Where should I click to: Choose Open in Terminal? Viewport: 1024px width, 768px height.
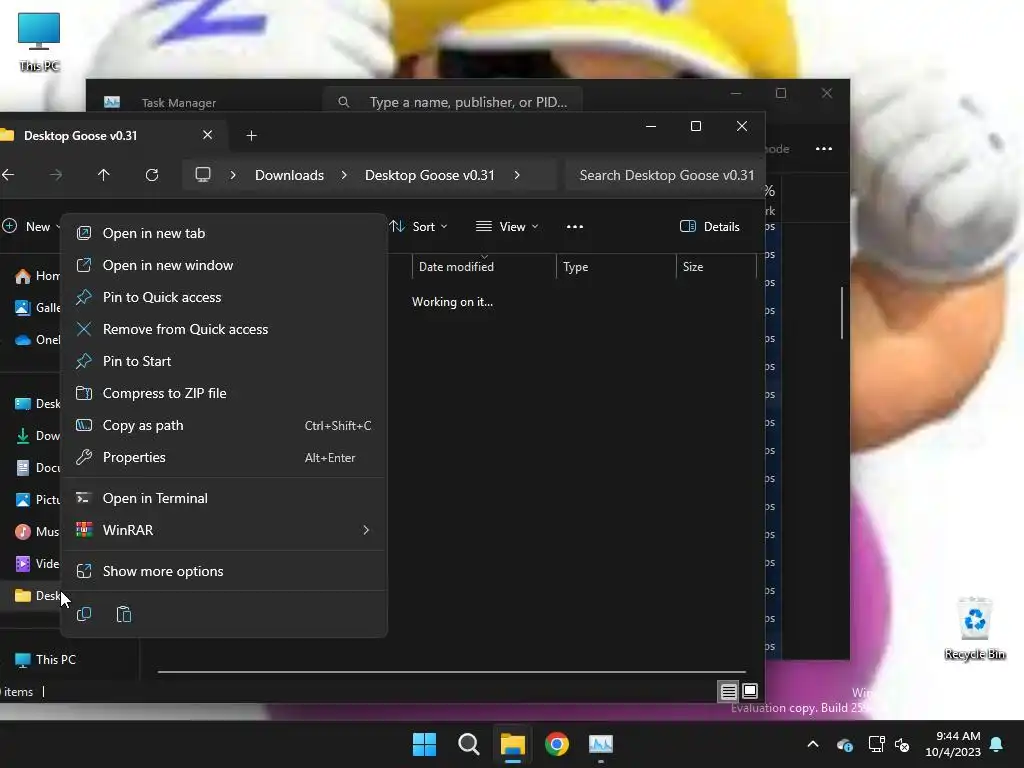pos(224,498)
